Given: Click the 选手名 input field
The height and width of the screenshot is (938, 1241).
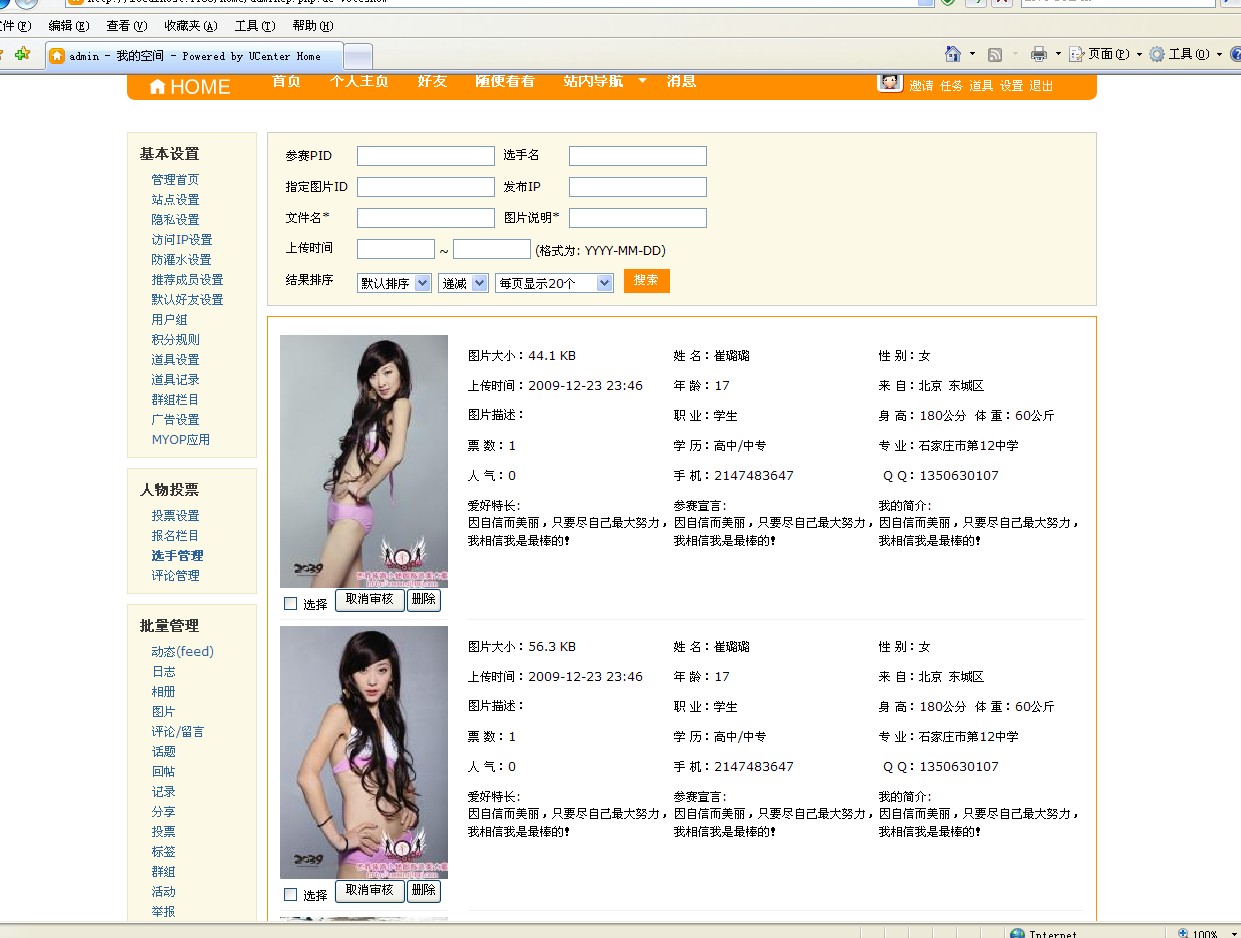Looking at the screenshot, I should (638, 156).
